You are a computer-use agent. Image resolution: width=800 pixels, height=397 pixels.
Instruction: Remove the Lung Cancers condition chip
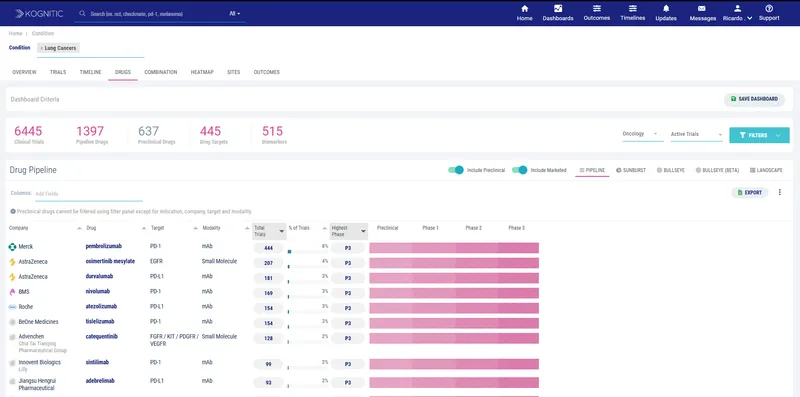click(42, 48)
